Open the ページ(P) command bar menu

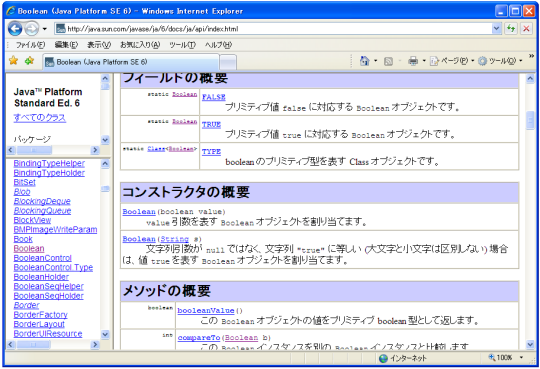452,61
